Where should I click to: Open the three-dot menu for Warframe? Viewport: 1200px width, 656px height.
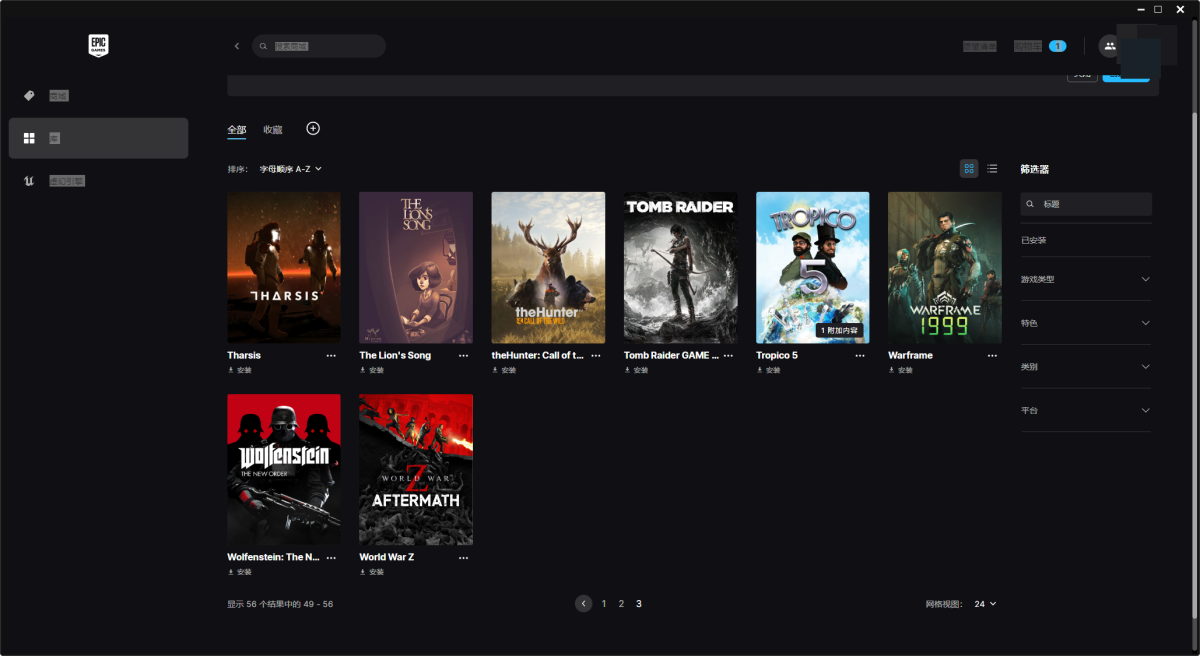[x=992, y=355]
